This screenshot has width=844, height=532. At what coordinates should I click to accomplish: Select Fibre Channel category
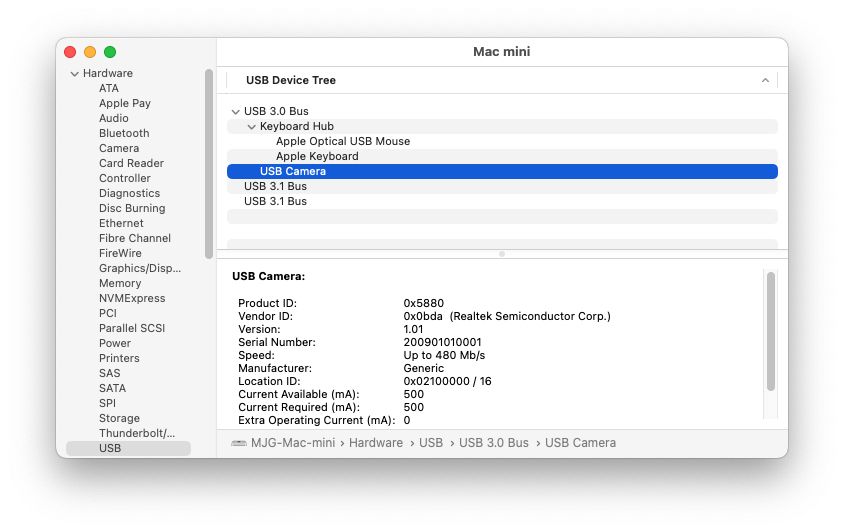pos(135,239)
